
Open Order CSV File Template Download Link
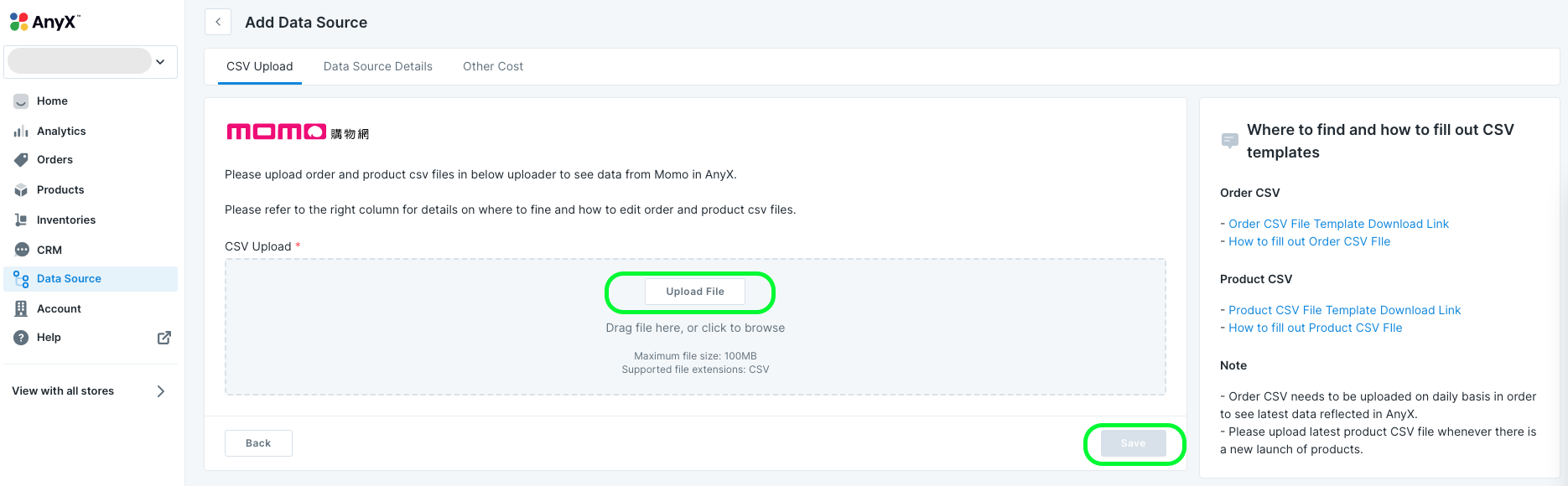pos(1338,224)
